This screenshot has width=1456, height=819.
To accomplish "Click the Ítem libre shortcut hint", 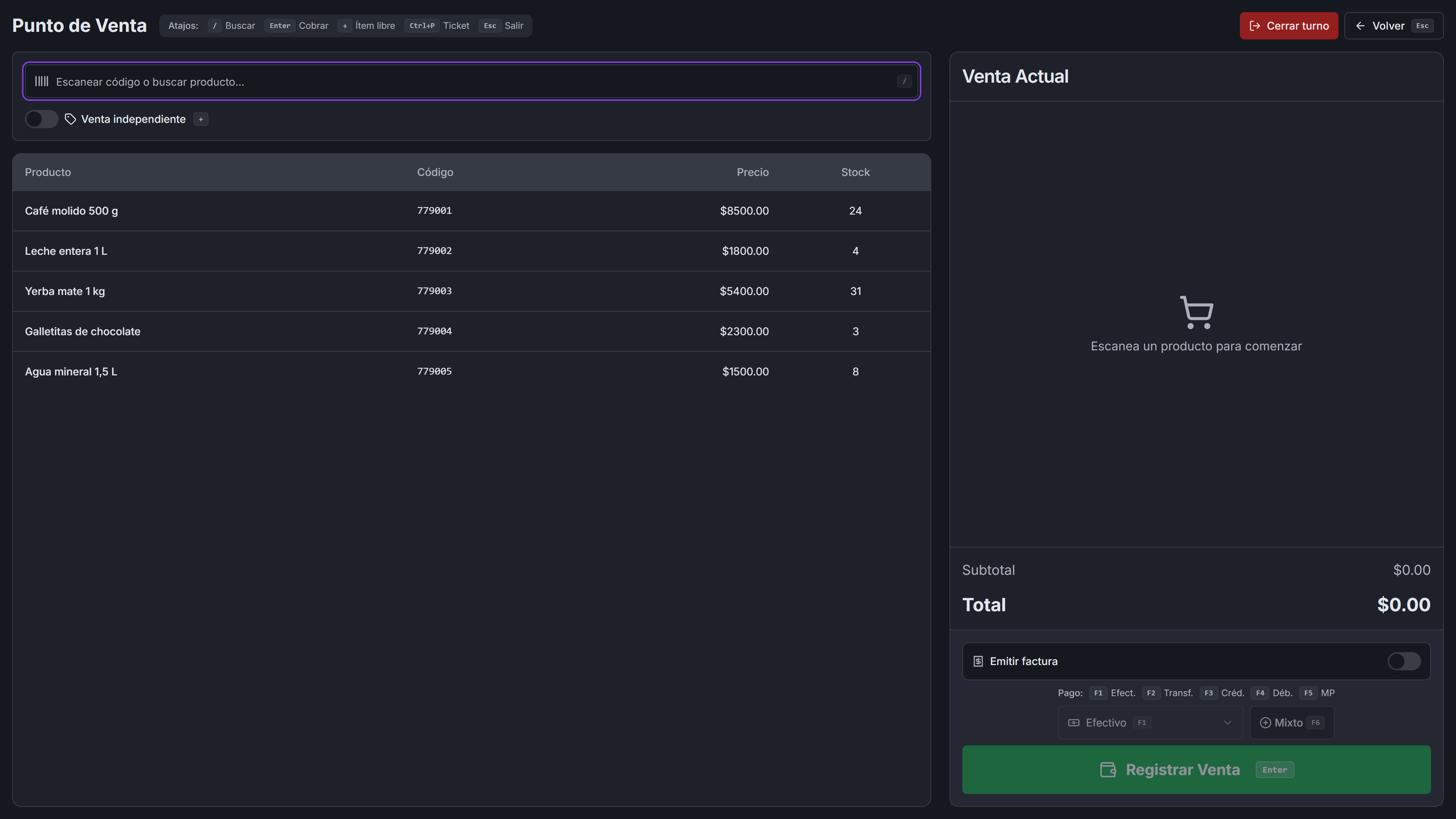I will [366, 26].
